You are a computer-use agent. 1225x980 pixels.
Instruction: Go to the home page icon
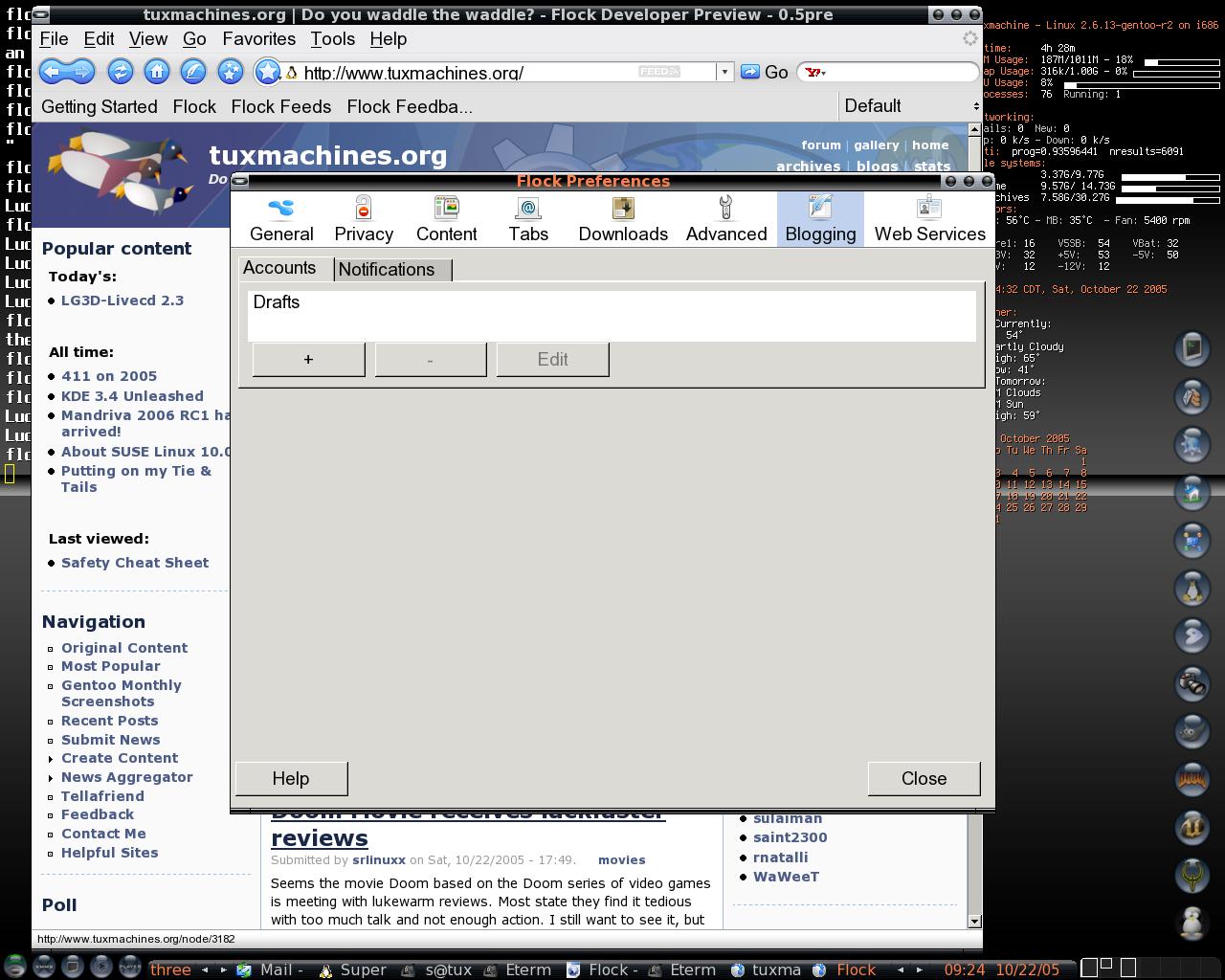pyautogui.click(x=157, y=72)
